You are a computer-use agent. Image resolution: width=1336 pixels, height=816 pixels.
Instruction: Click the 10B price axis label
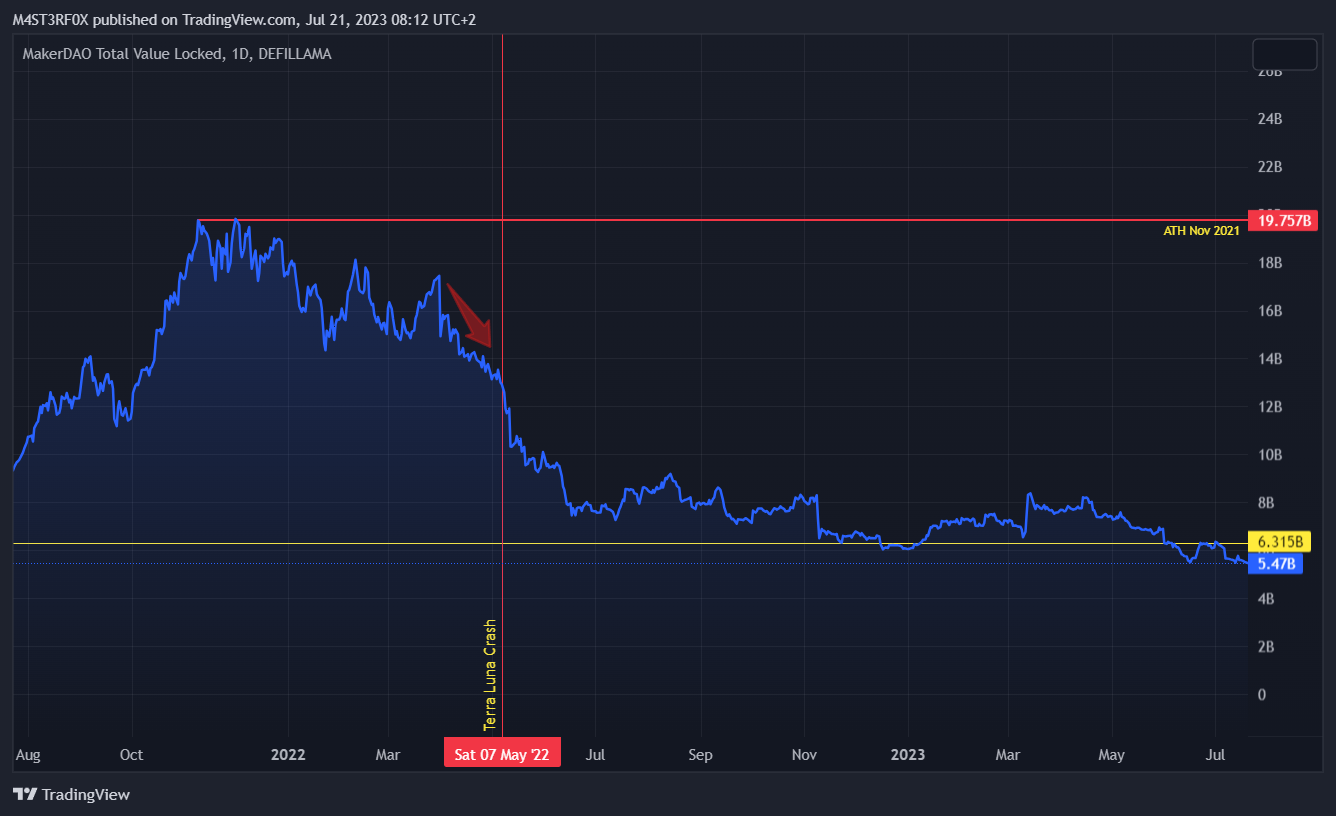[1269, 455]
